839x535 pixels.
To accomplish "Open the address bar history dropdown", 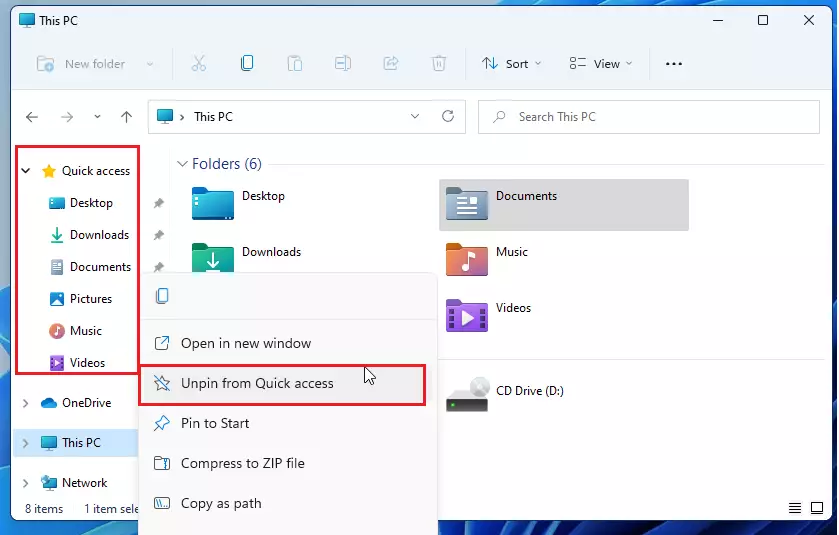I will (x=415, y=116).
